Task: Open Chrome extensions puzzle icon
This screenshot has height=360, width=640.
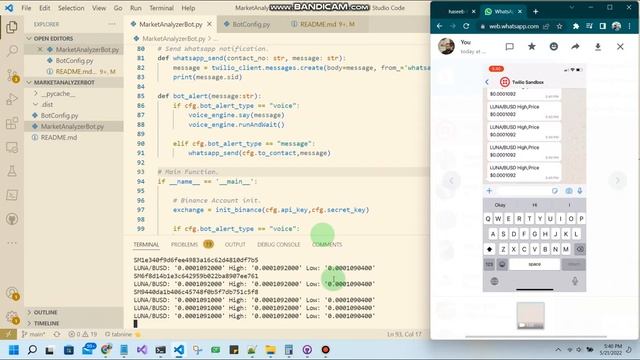Action: pyautogui.click(x=576, y=26)
